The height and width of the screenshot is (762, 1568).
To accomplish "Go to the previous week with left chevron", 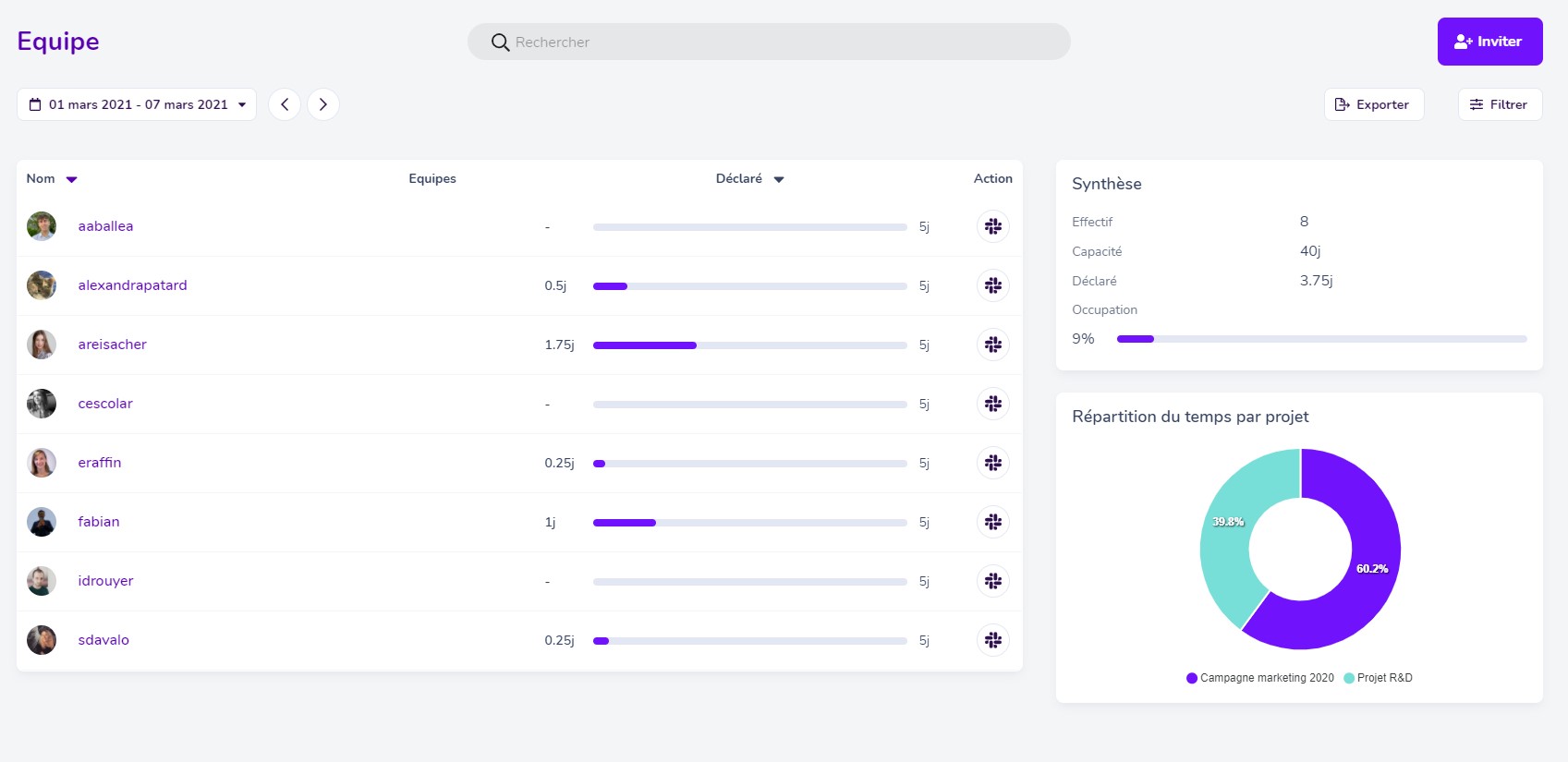I will (x=285, y=104).
